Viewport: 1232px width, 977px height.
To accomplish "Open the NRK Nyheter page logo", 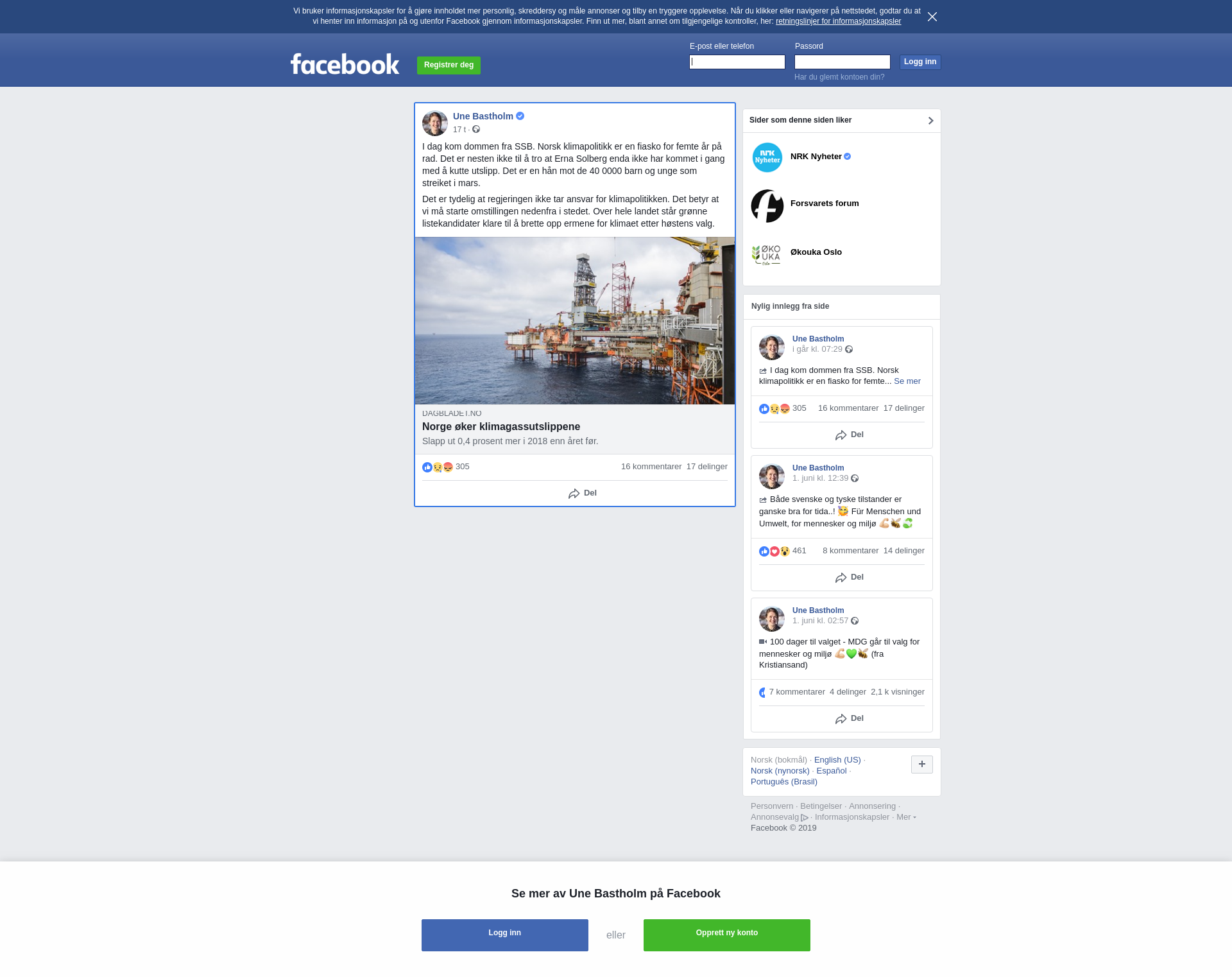I will click(767, 157).
